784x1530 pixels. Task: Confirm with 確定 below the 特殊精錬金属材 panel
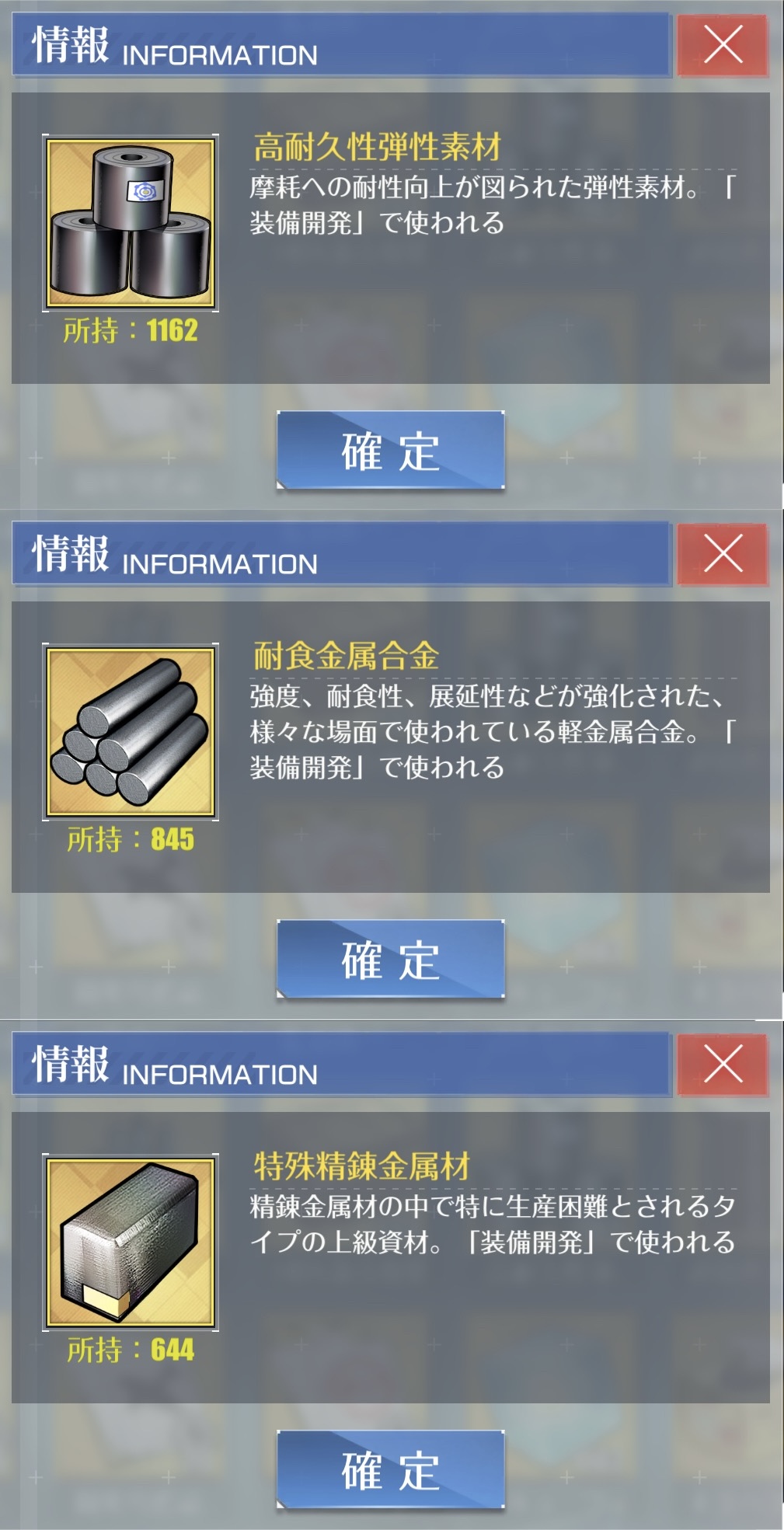(x=391, y=1469)
